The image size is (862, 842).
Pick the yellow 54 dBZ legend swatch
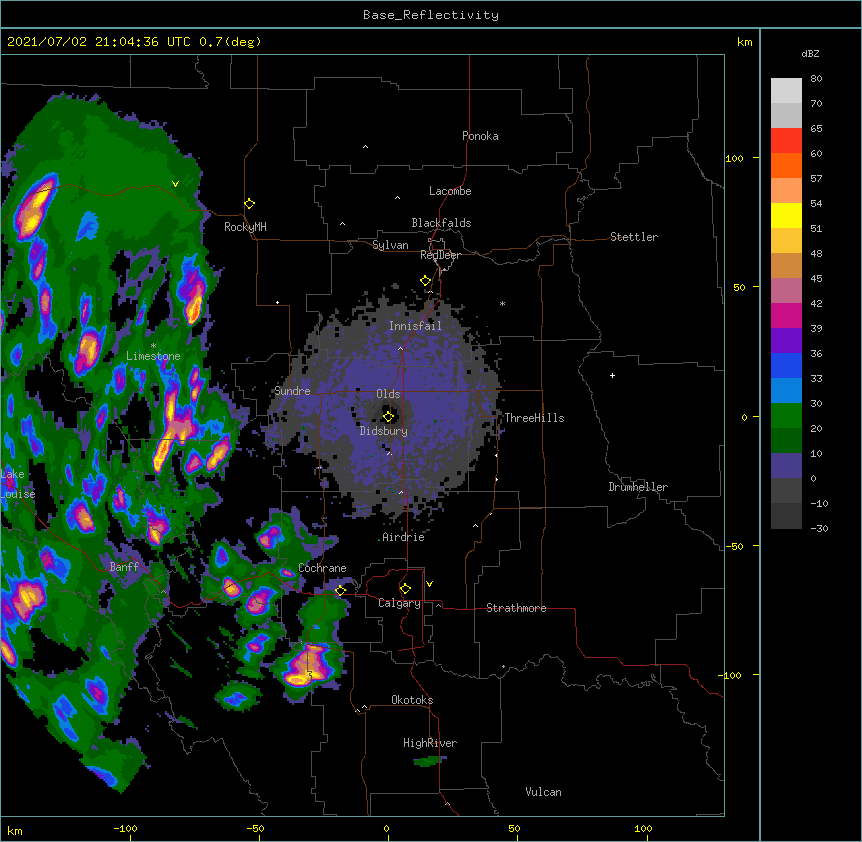[786, 215]
